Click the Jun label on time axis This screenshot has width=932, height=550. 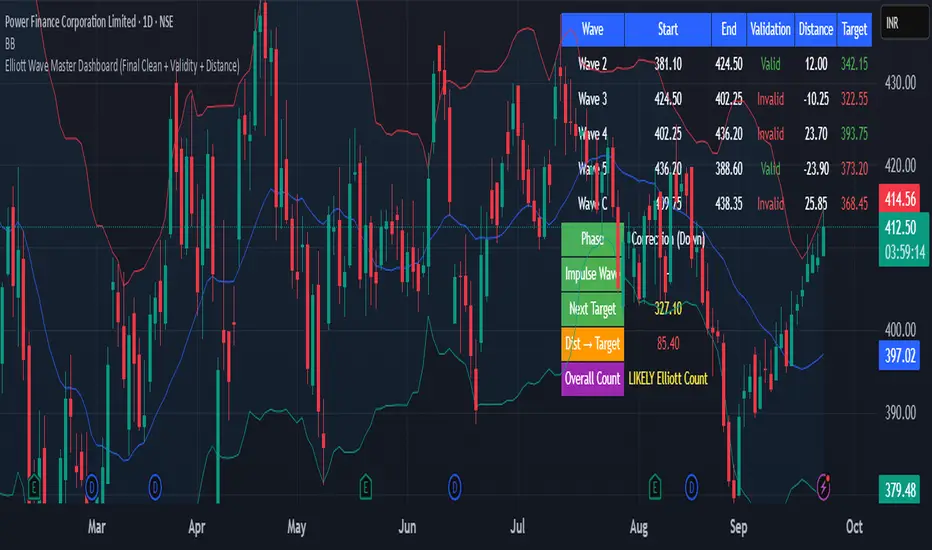pos(407,527)
